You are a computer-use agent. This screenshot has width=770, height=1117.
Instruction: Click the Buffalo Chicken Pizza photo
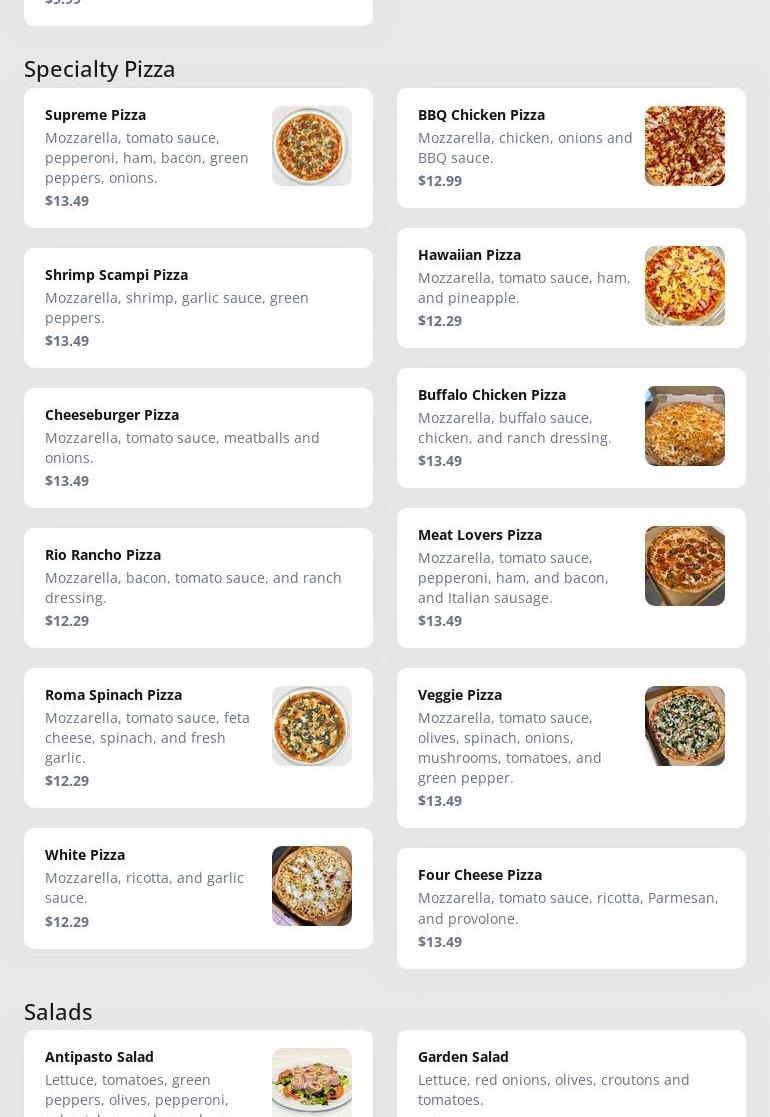684,426
